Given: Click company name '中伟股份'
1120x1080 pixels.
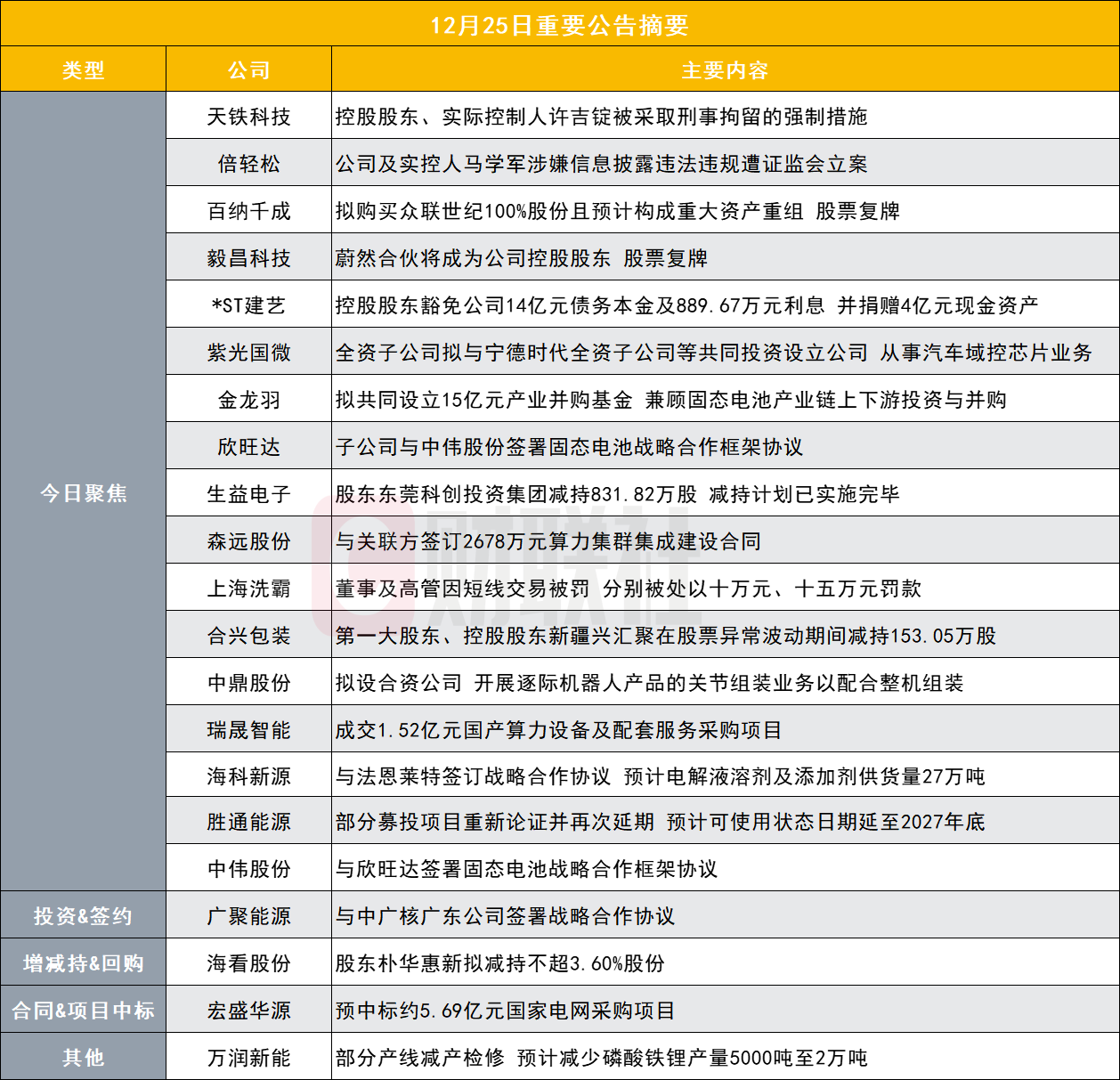Looking at the screenshot, I should [x=248, y=869].
